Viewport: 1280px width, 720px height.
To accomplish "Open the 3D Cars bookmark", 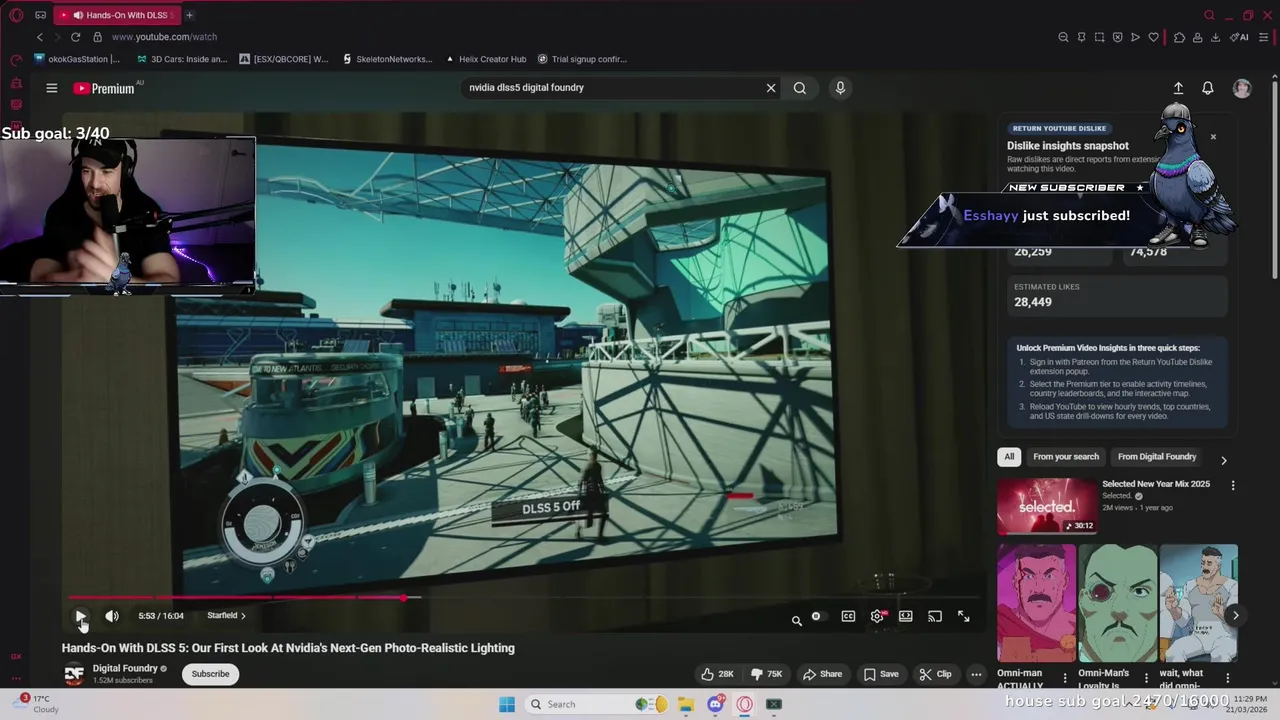I will 182,59.
